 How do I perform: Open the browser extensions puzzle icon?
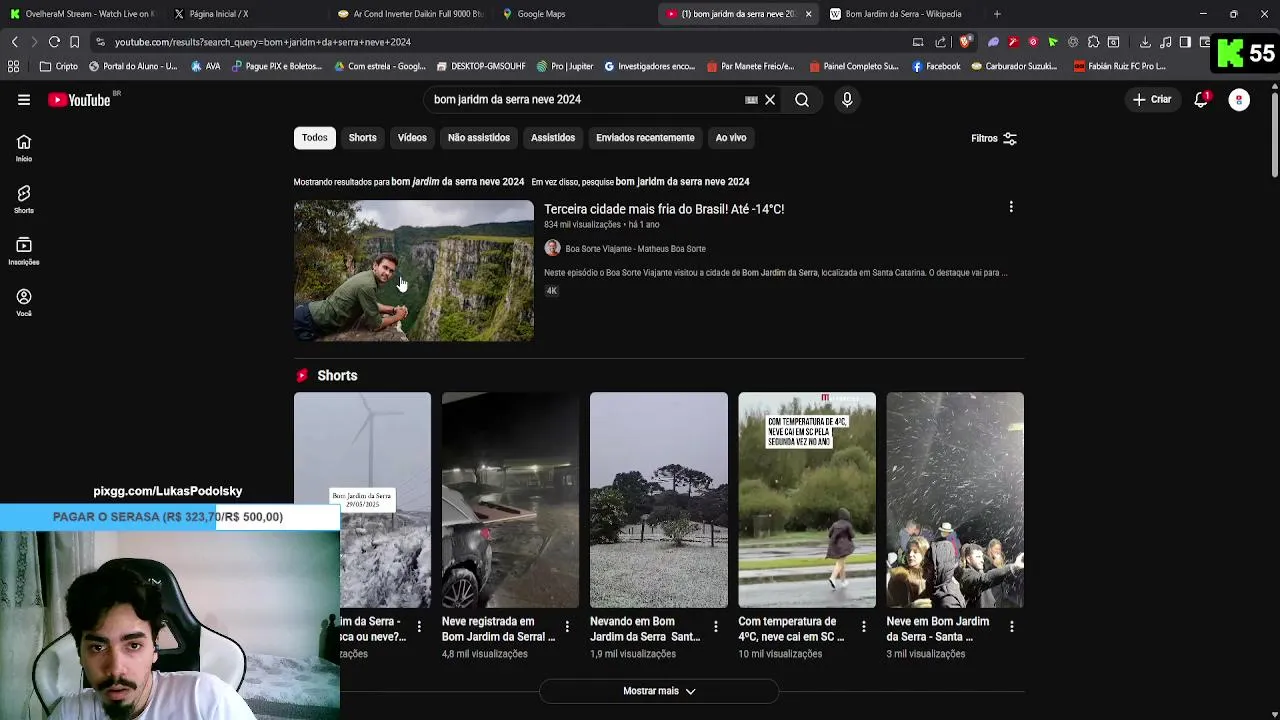pyautogui.click(x=1093, y=42)
